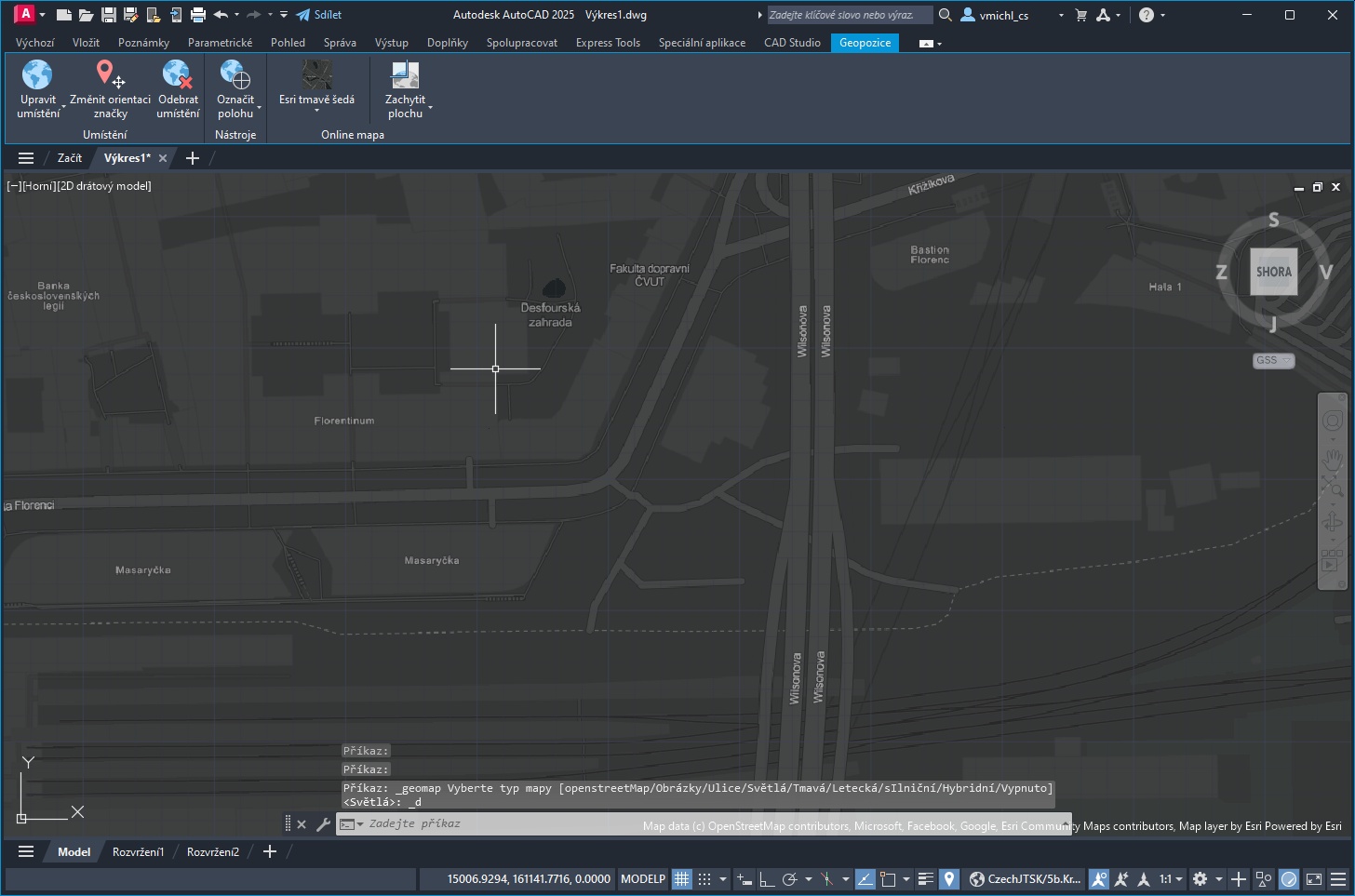Undo the last action with the undo arrow
The height and width of the screenshot is (896, 1355).
coord(221,15)
